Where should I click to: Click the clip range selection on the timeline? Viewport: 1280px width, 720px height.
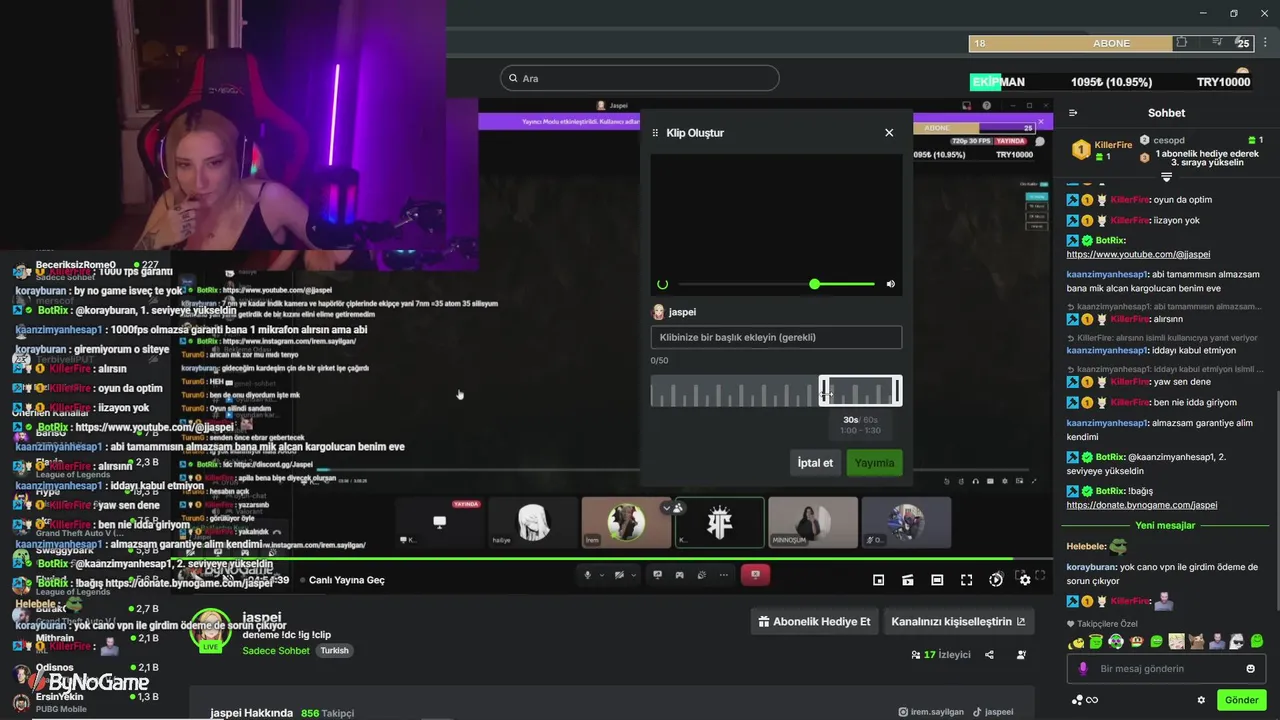(x=860, y=391)
